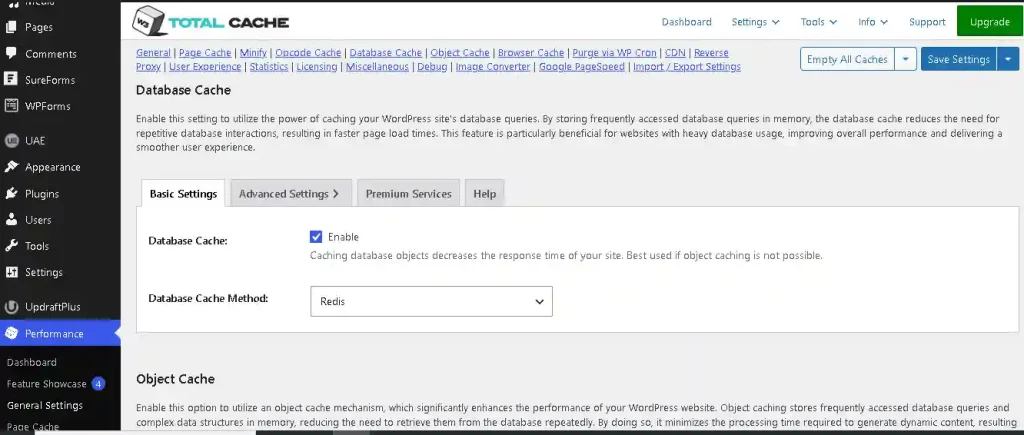The width and height of the screenshot is (1024, 435).
Task: Click the Database Cache Method label
Action: coord(208,298)
